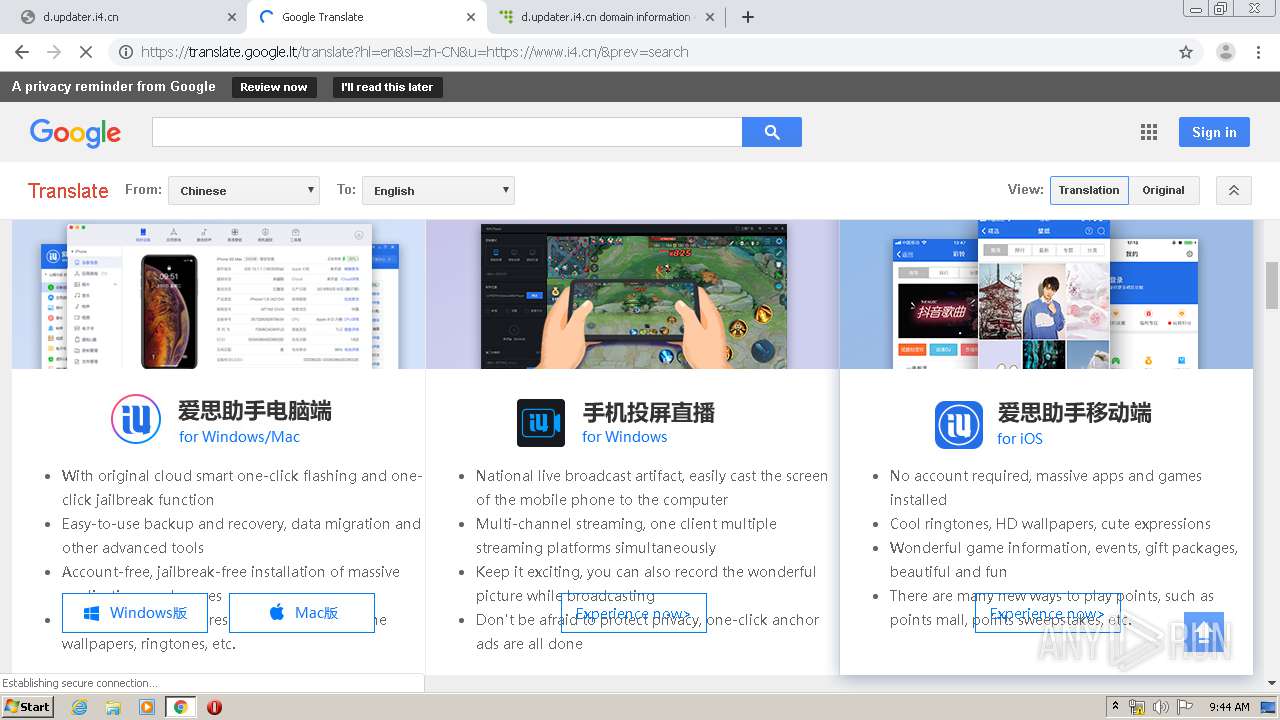This screenshot has width=1280, height=720.
Task: Open the From language dropdown (Chinese)
Action: click(x=244, y=190)
